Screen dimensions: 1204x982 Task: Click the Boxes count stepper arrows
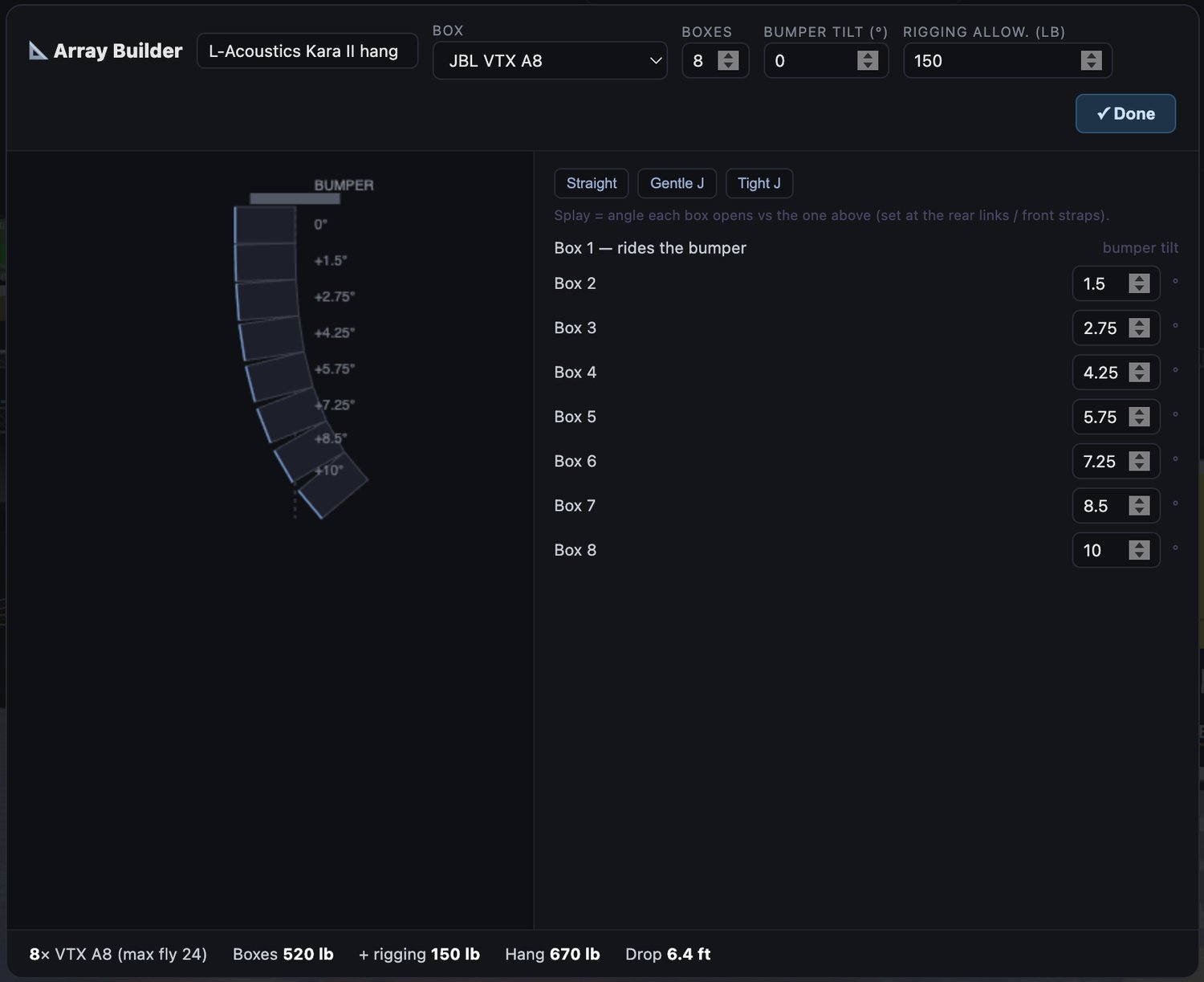pyautogui.click(x=728, y=61)
